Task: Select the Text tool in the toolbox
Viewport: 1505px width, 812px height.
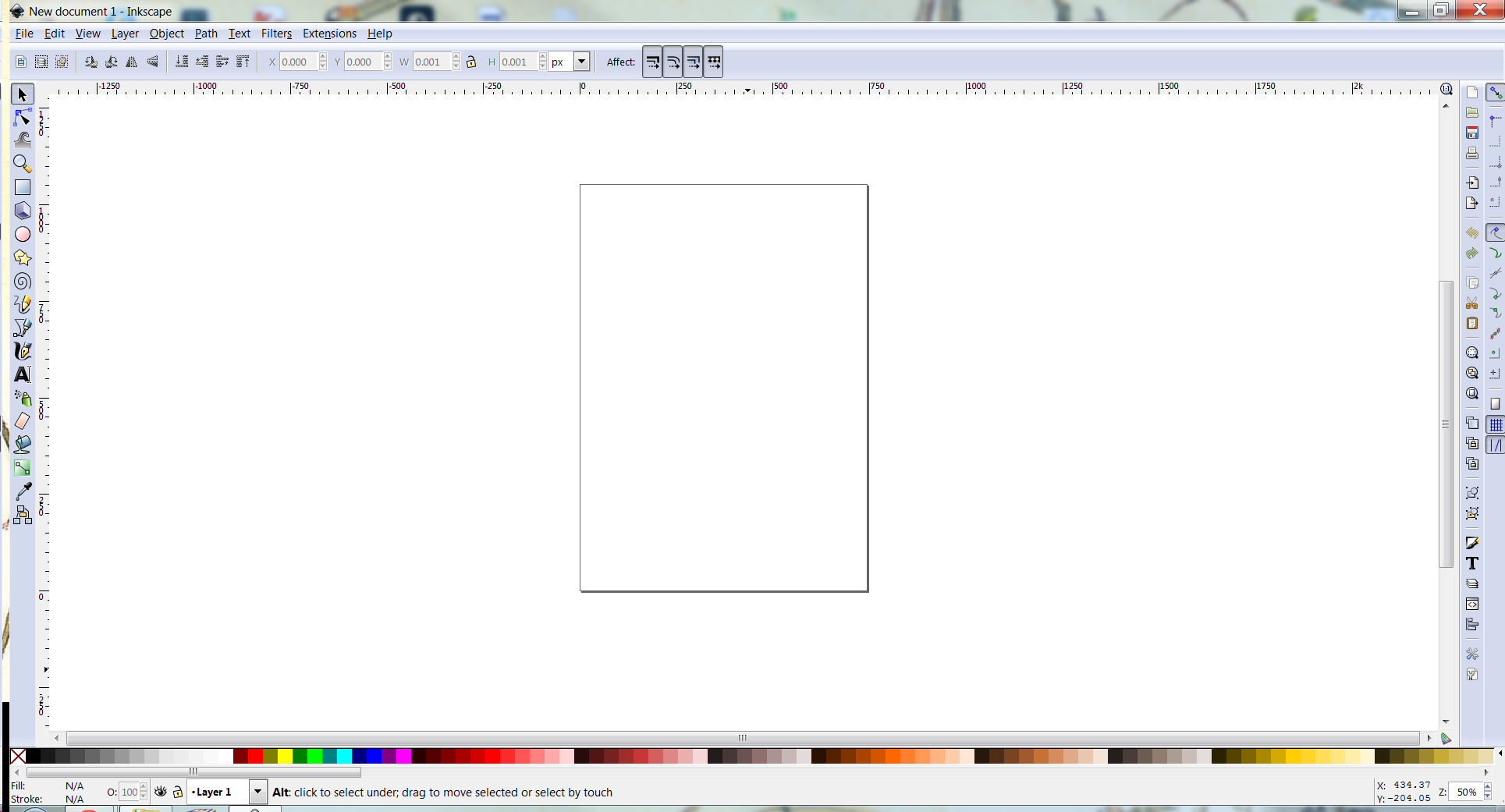Action: [x=23, y=374]
